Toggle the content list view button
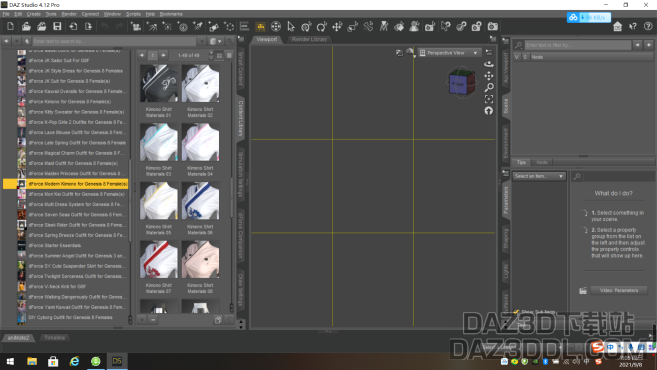 229,55
